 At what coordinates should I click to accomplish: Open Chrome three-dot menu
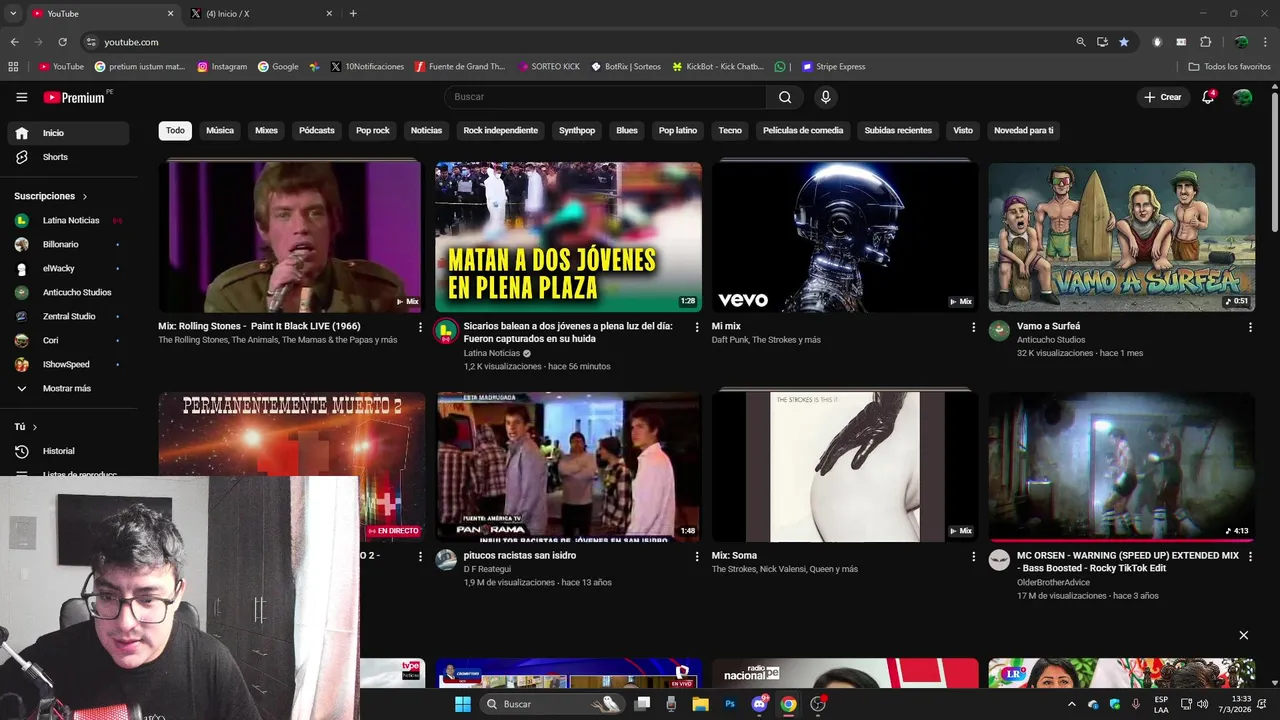[1266, 42]
